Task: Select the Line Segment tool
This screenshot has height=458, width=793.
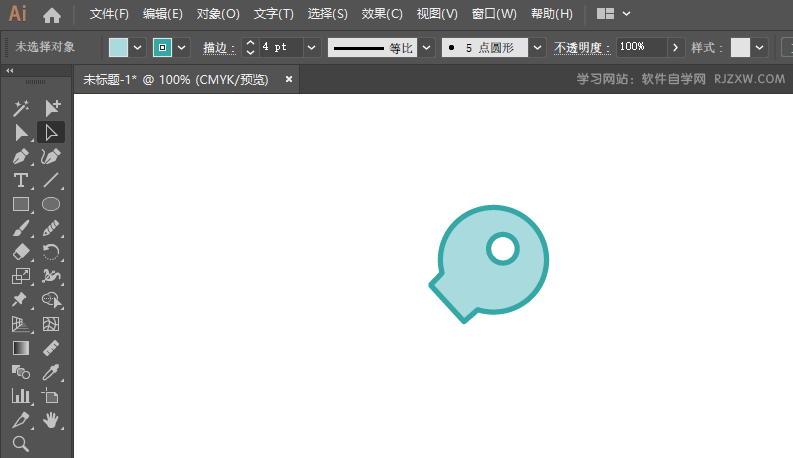Action: coord(51,180)
